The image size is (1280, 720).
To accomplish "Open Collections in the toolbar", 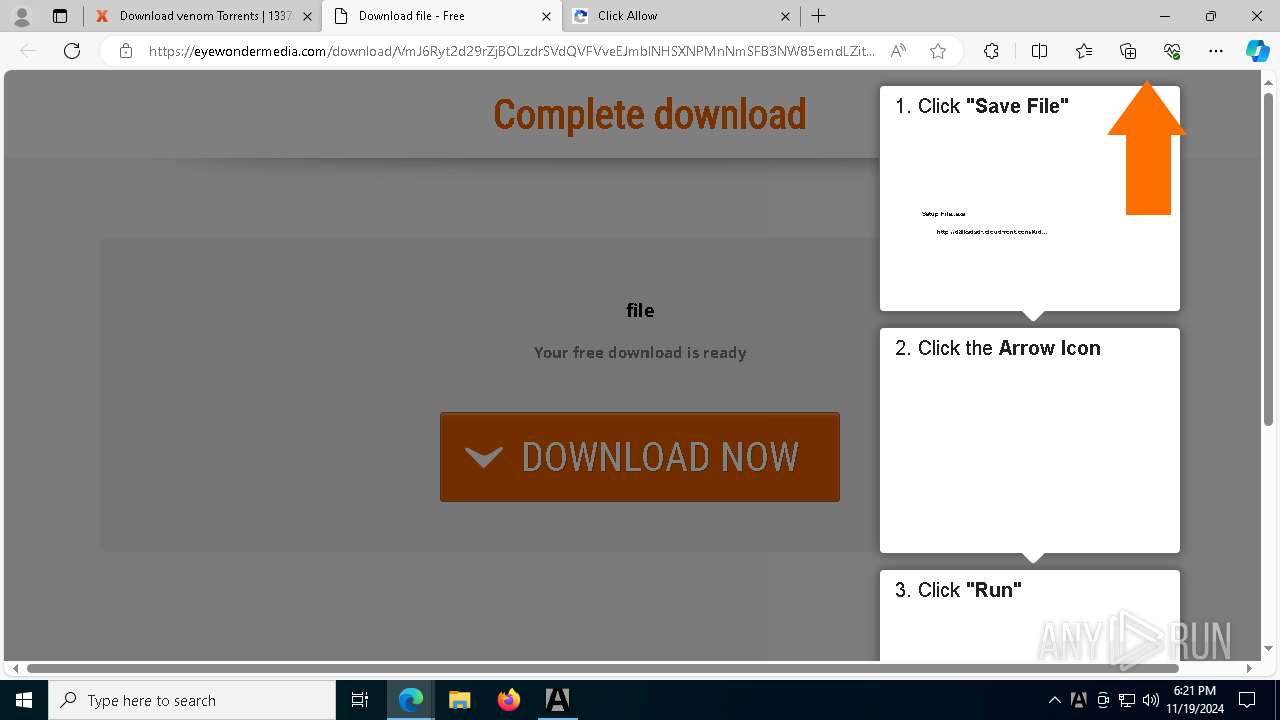I will 1128,51.
